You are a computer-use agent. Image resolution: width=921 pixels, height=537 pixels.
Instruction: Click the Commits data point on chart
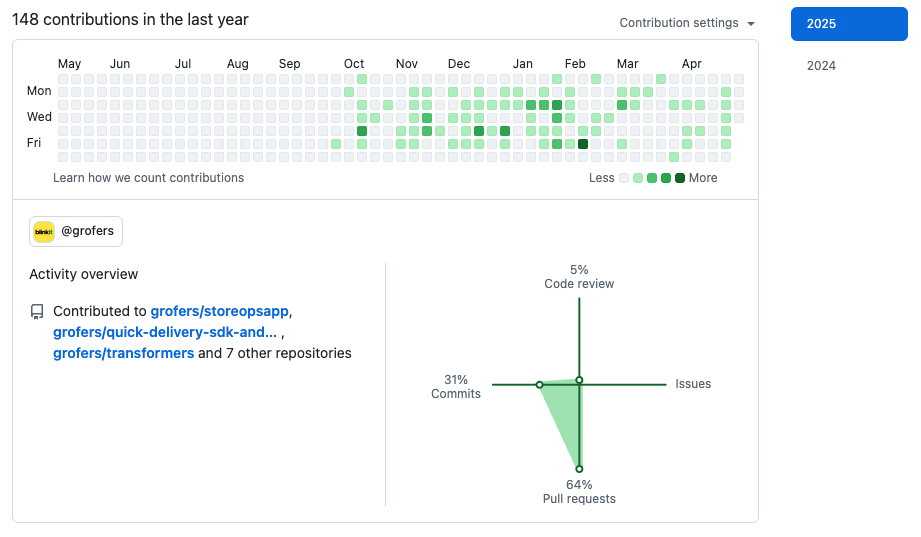pos(539,385)
